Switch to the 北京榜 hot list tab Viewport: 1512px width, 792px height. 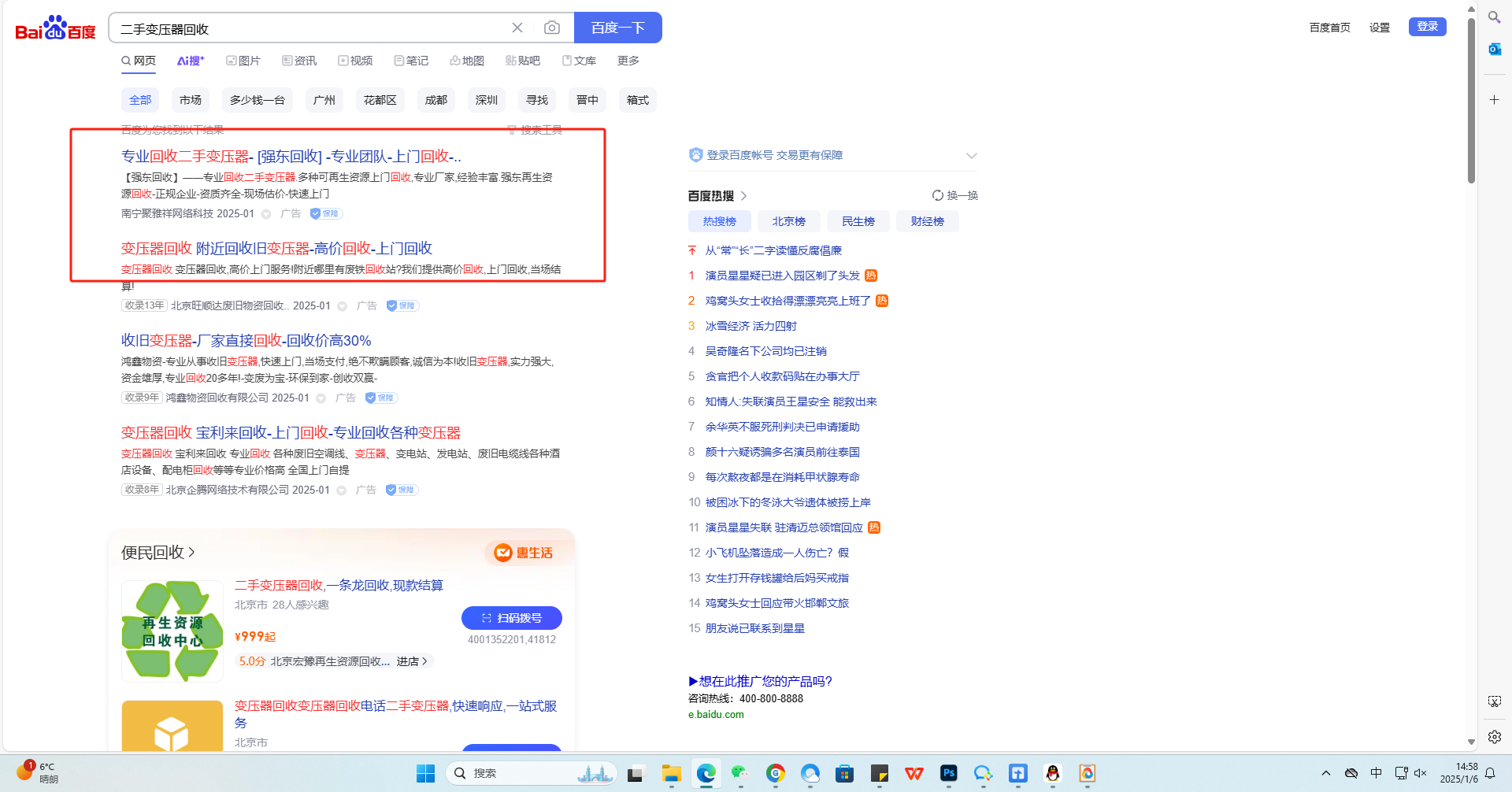click(x=788, y=221)
